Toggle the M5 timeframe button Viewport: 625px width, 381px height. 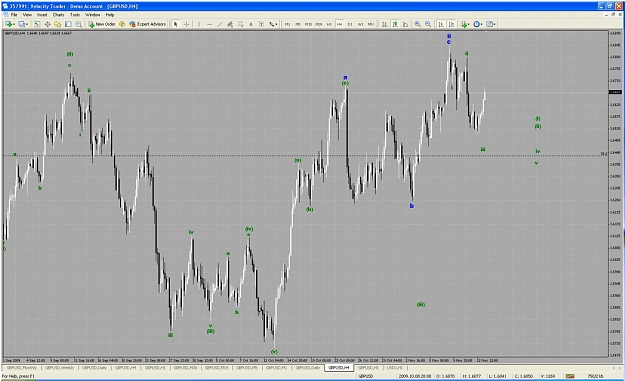[298, 24]
